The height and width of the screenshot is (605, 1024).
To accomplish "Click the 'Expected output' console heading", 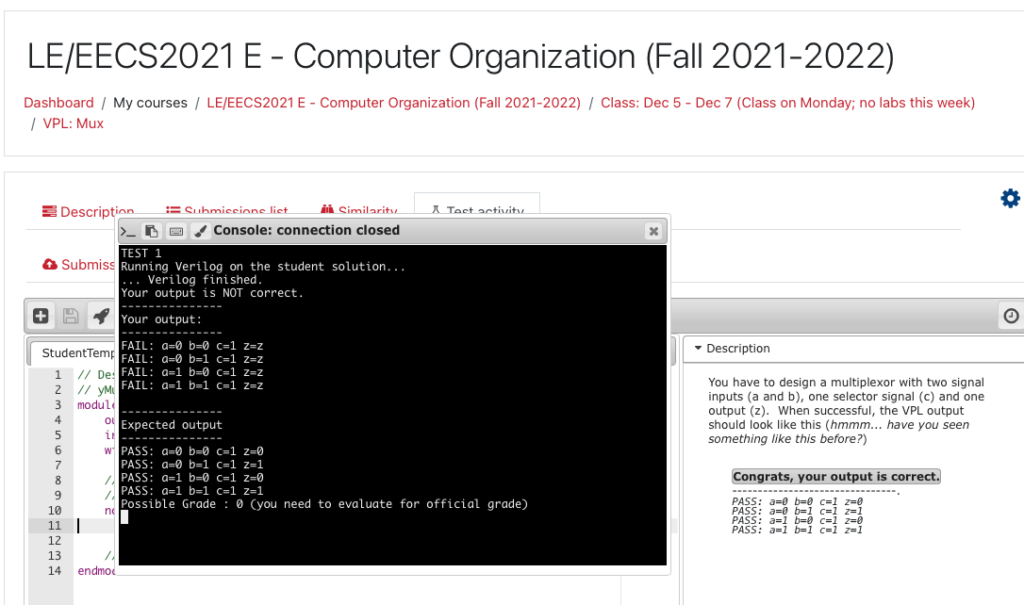I will pyautogui.click(x=171, y=425).
